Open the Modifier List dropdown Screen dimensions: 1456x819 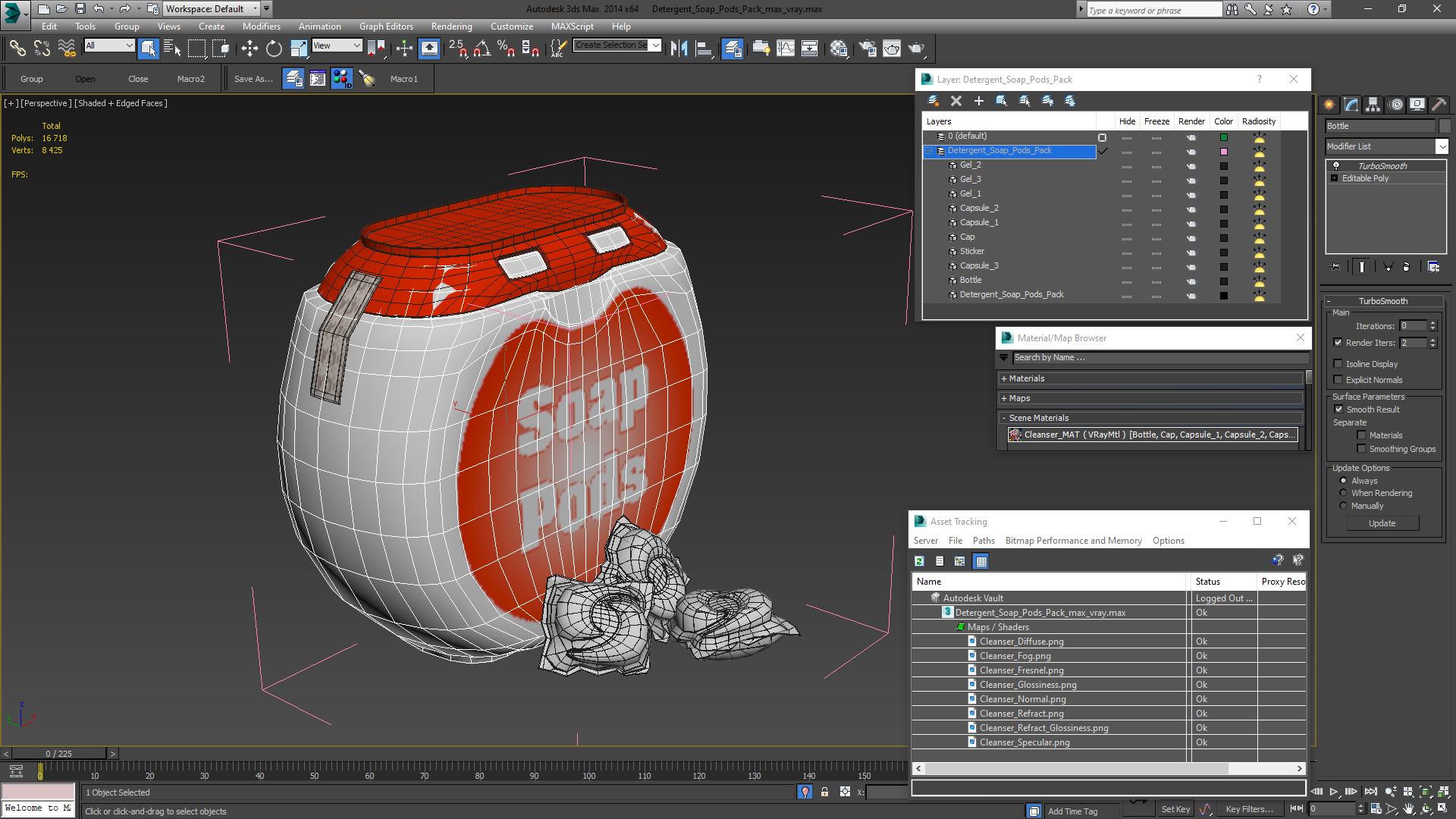coord(1386,146)
